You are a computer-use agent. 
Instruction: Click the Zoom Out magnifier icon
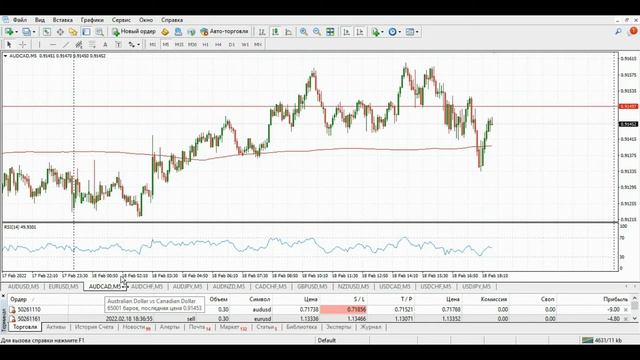click(x=317, y=32)
